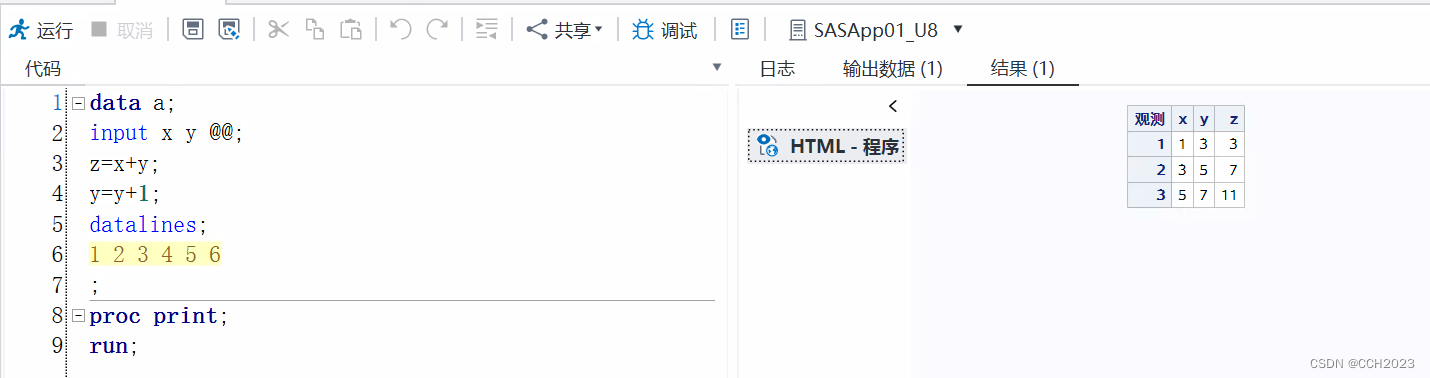Click the 'z=x+y;' code line
The image size is (1430, 378).
124,164
